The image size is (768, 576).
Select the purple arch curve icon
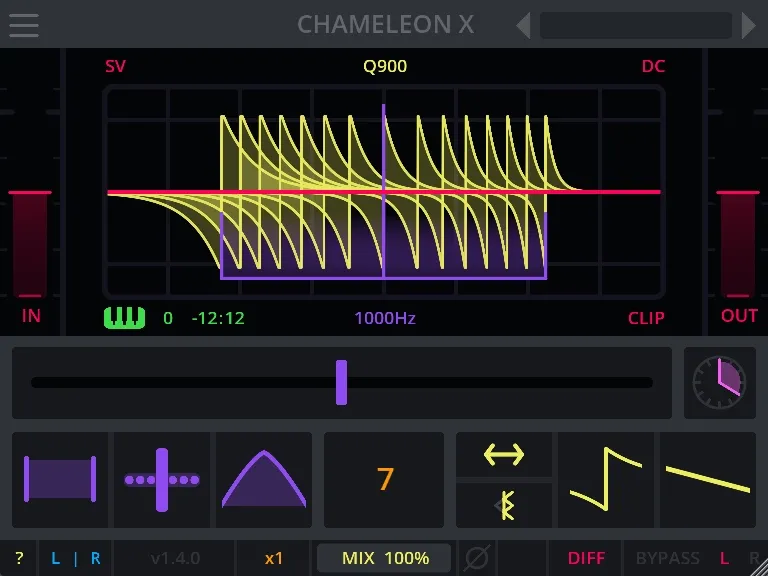coord(264,479)
